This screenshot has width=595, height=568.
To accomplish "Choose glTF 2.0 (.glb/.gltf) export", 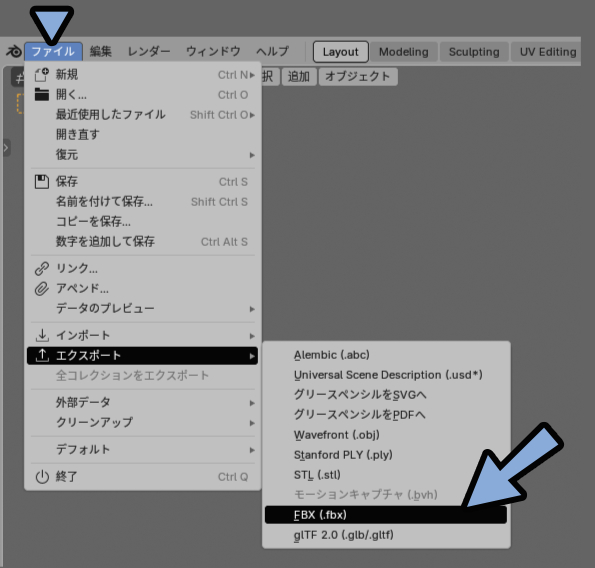I will pos(386,535).
